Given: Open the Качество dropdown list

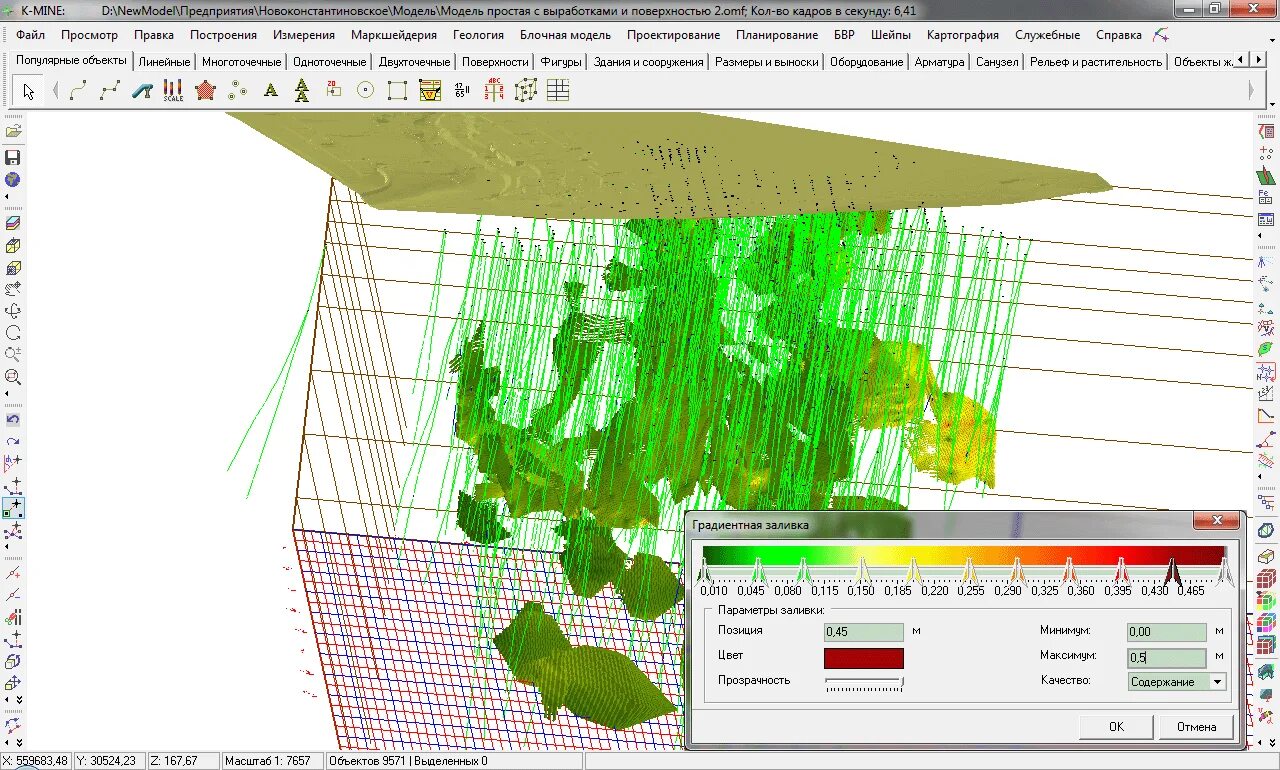Looking at the screenshot, I should point(1217,682).
